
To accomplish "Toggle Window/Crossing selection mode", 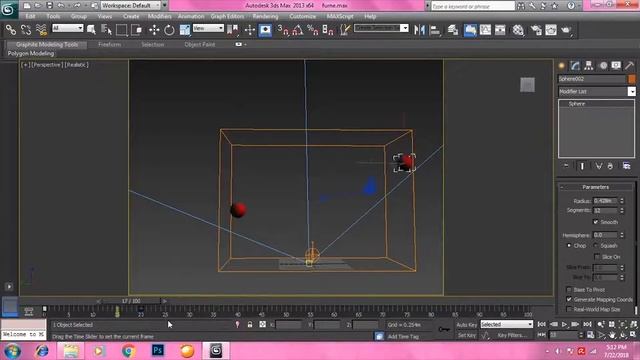I will pyautogui.click(x=136, y=30).
